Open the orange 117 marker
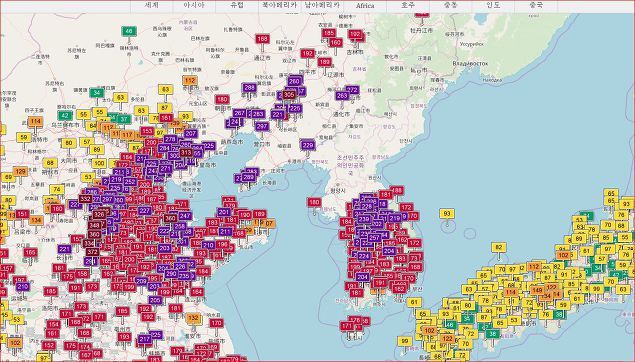The width and height of the screenshot is (635, 362). [127, 134]
